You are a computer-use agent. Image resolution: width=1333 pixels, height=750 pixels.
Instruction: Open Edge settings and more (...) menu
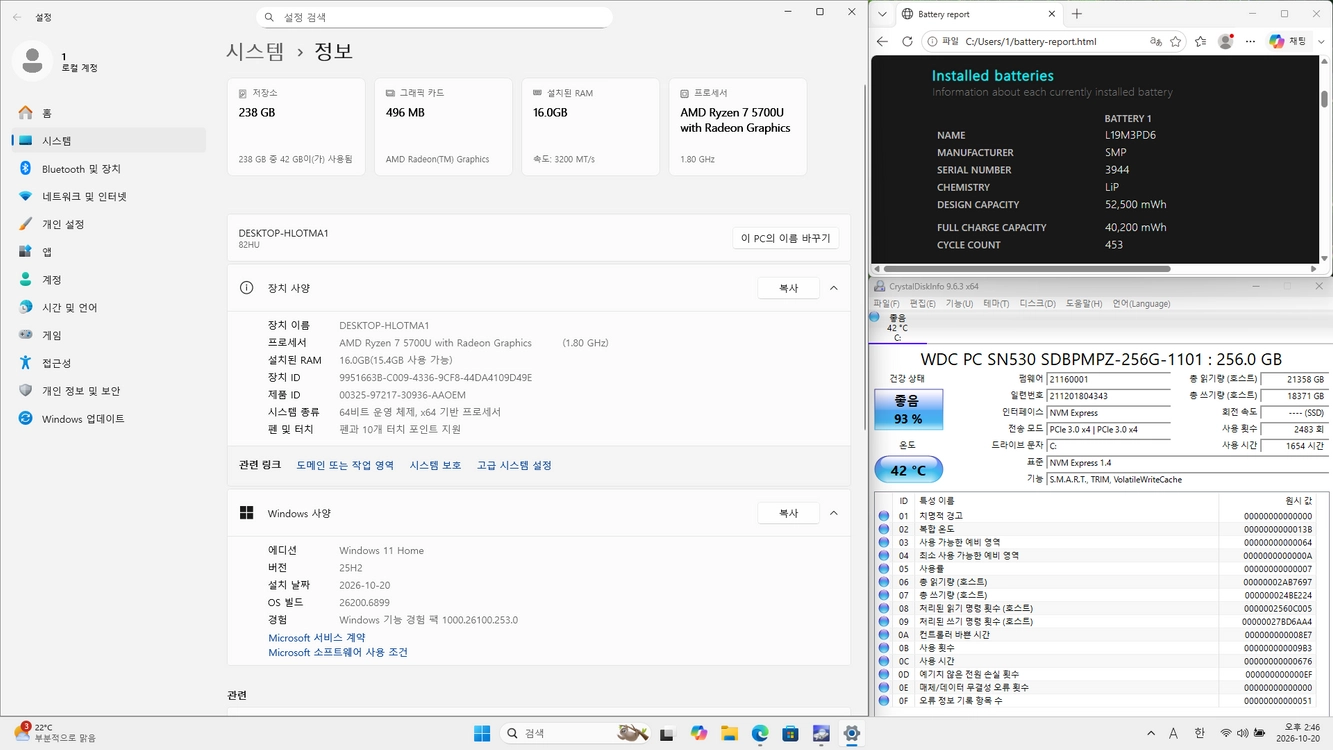(x=1250, y=42)
